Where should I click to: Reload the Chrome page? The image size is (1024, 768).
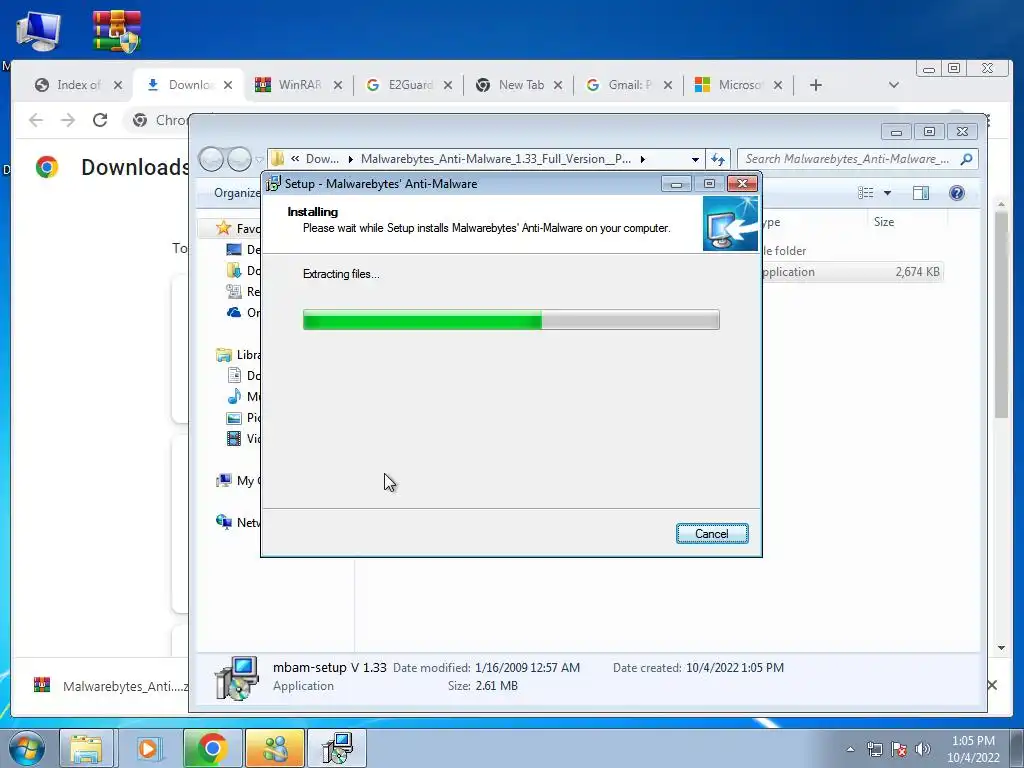[x=100, y=120]
